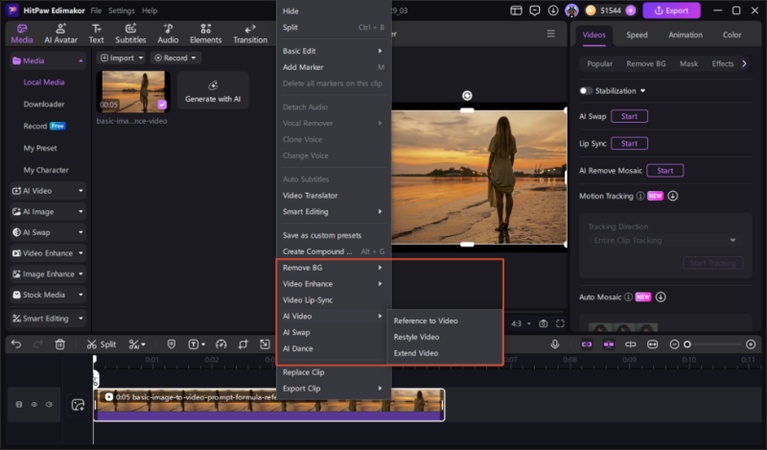767x450 pixels.
Task: Show more tabs via chevron after Effects
Action: 744,64
